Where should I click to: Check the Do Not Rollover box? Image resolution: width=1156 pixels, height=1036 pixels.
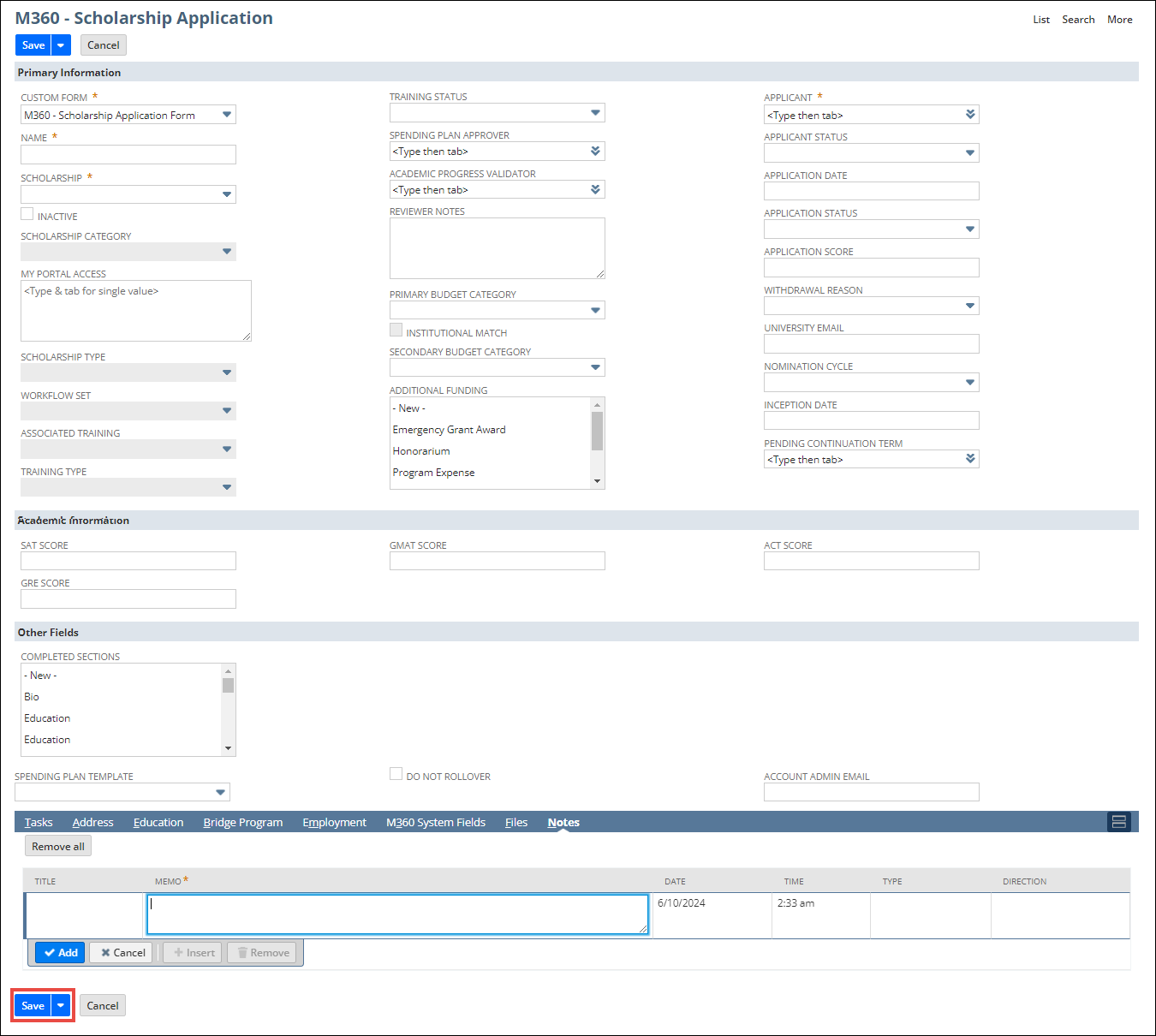pos(396,774)
